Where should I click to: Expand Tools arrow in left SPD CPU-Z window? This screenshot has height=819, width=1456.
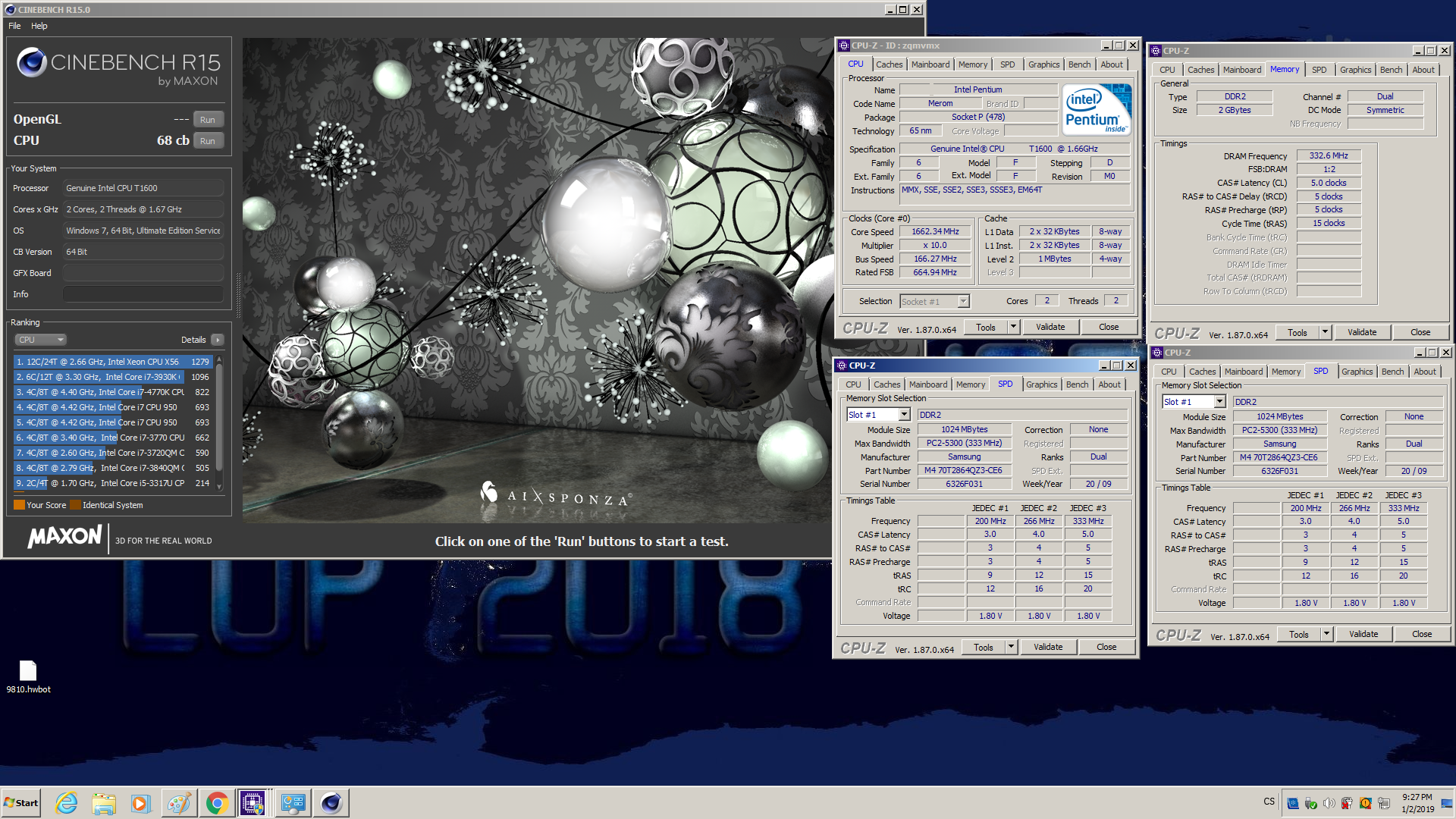coord(1011,647)
